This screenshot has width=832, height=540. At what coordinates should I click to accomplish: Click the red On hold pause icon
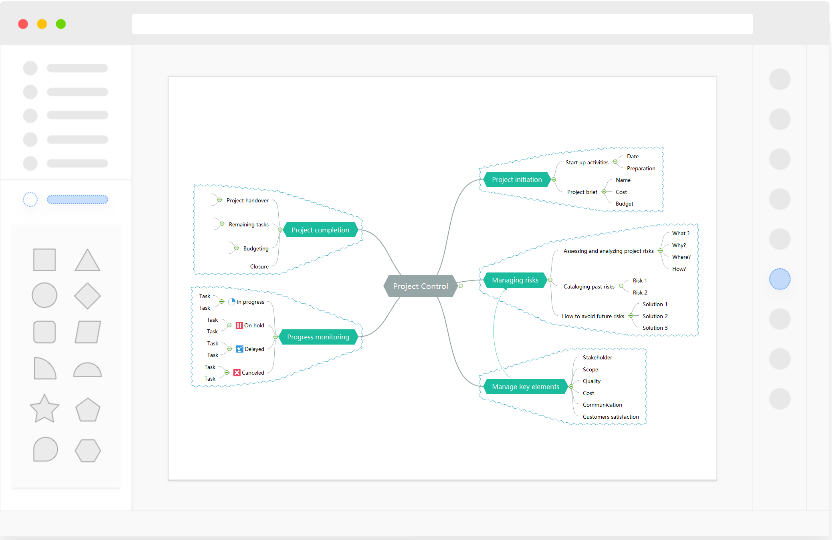(x=237, y=325)
